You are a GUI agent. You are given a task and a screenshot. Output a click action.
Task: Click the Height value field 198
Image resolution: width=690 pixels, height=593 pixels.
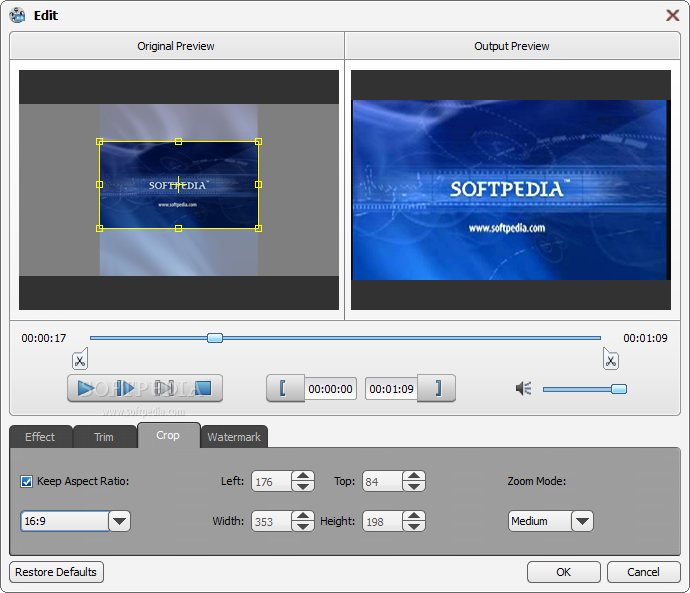tap(382, 521)
